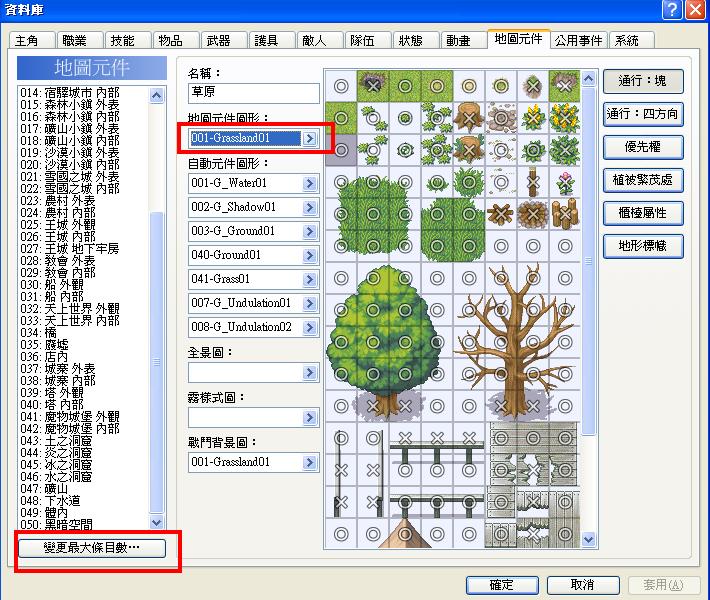710x600 pixels.
Task: Confirm with the 確定 button
Action: pos(502,585)
